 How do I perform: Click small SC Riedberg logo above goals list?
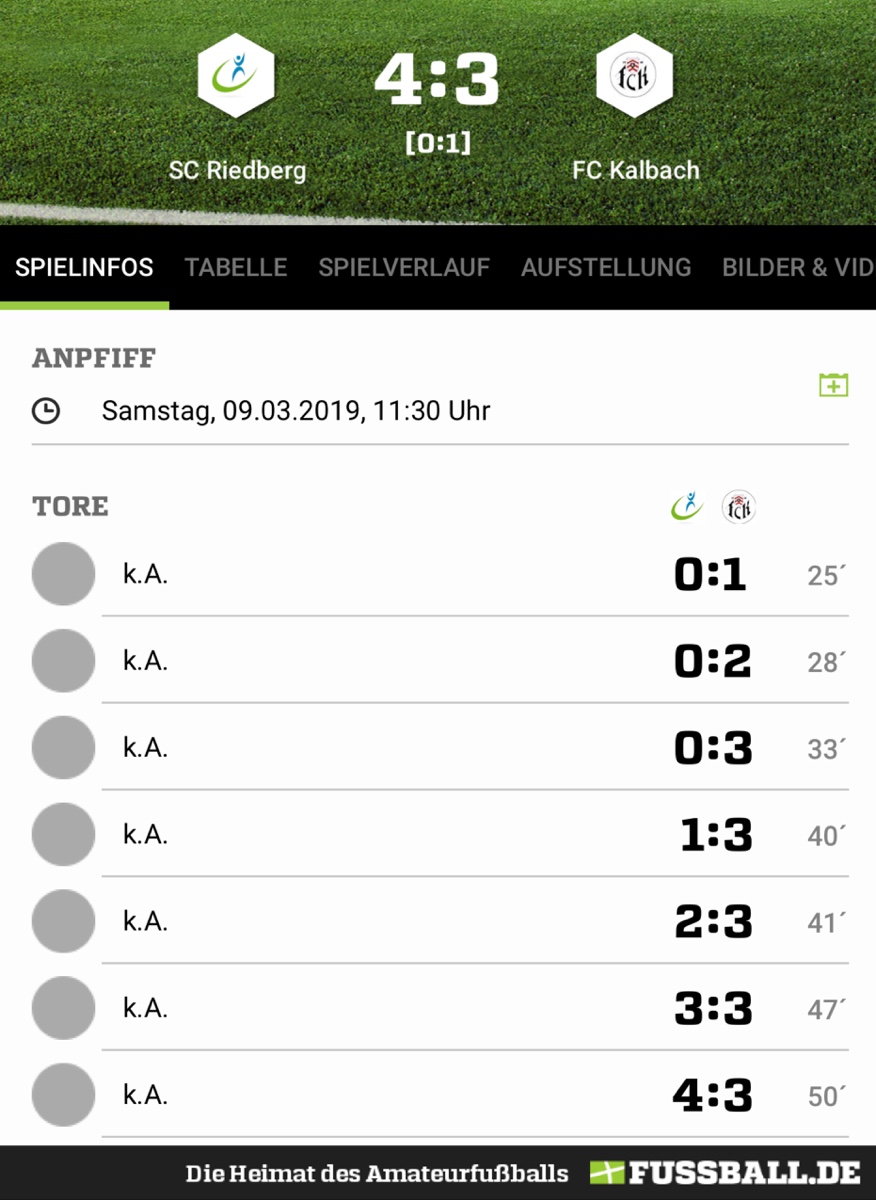(687, 506)
